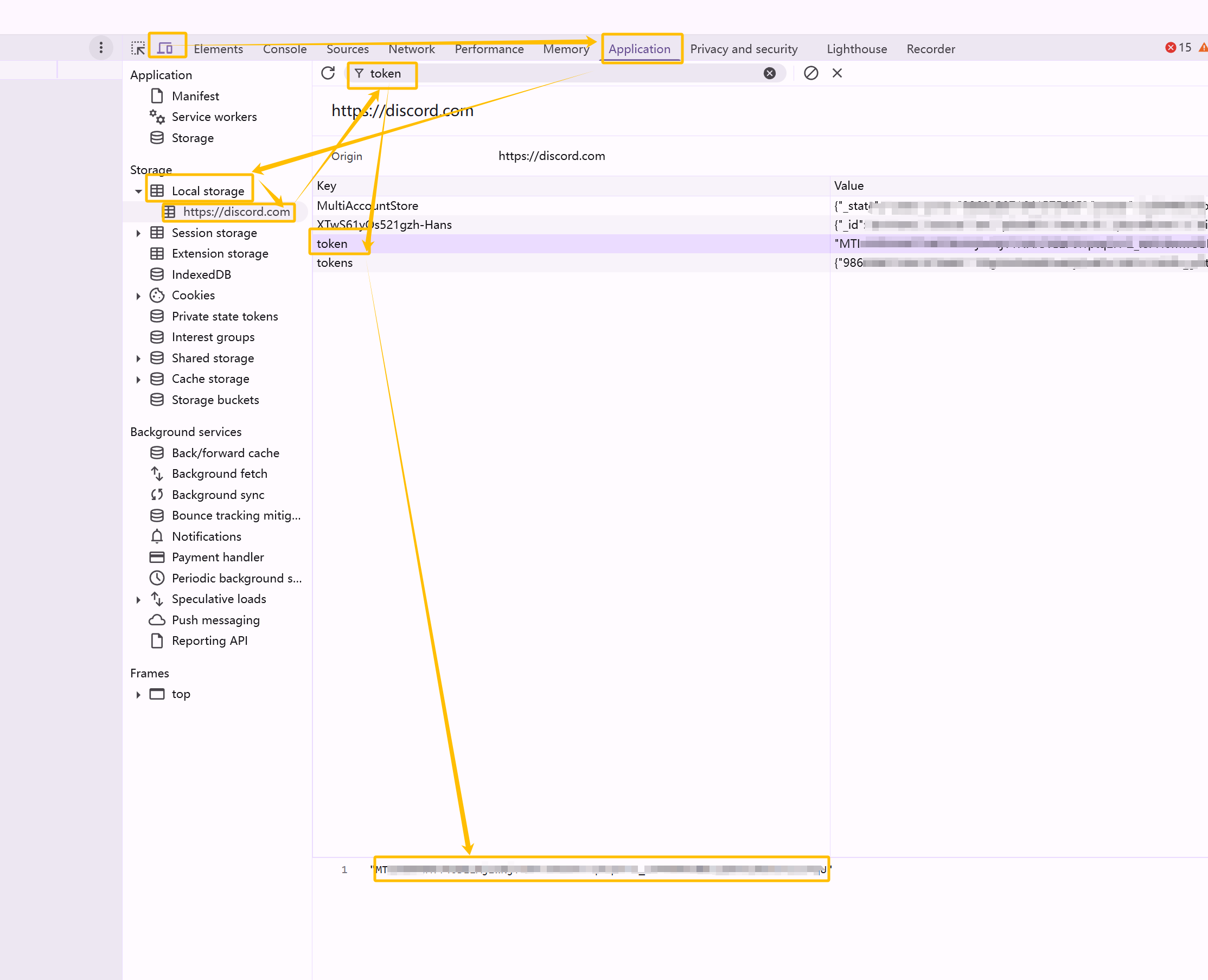The height and width of the screenshot is (980, 1208).
Task: Delete selected entry with X icon
Action: [837, 73]
